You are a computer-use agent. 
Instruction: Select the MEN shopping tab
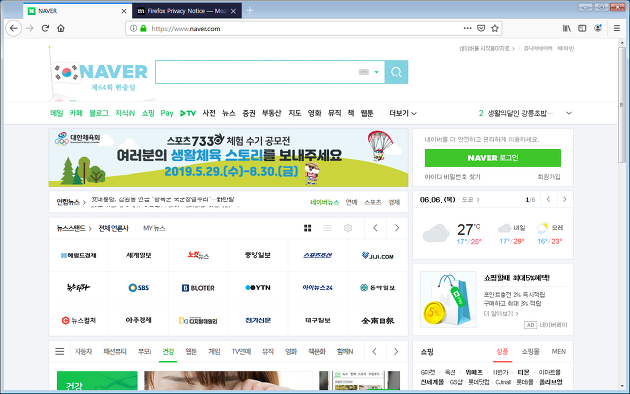coord(559,352)
